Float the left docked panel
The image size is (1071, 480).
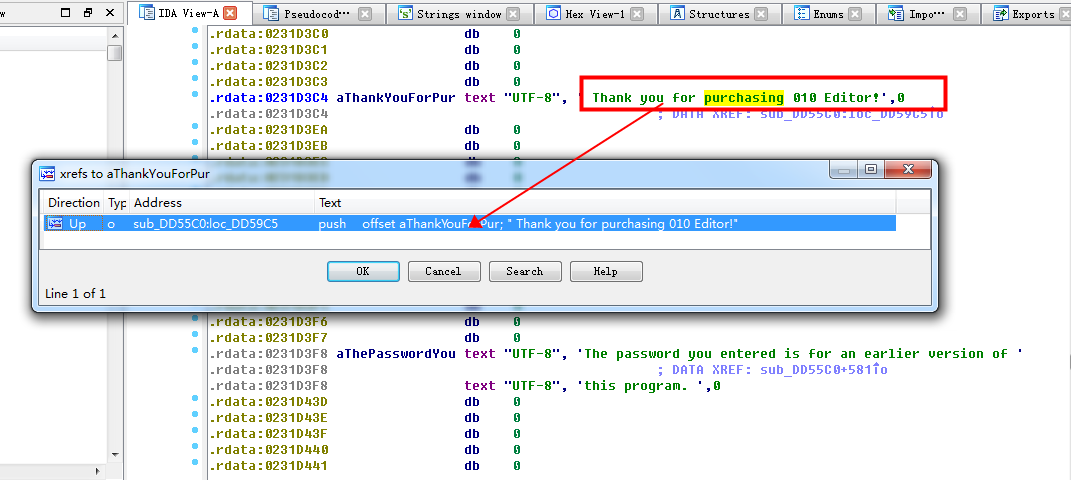click(87, 12)
